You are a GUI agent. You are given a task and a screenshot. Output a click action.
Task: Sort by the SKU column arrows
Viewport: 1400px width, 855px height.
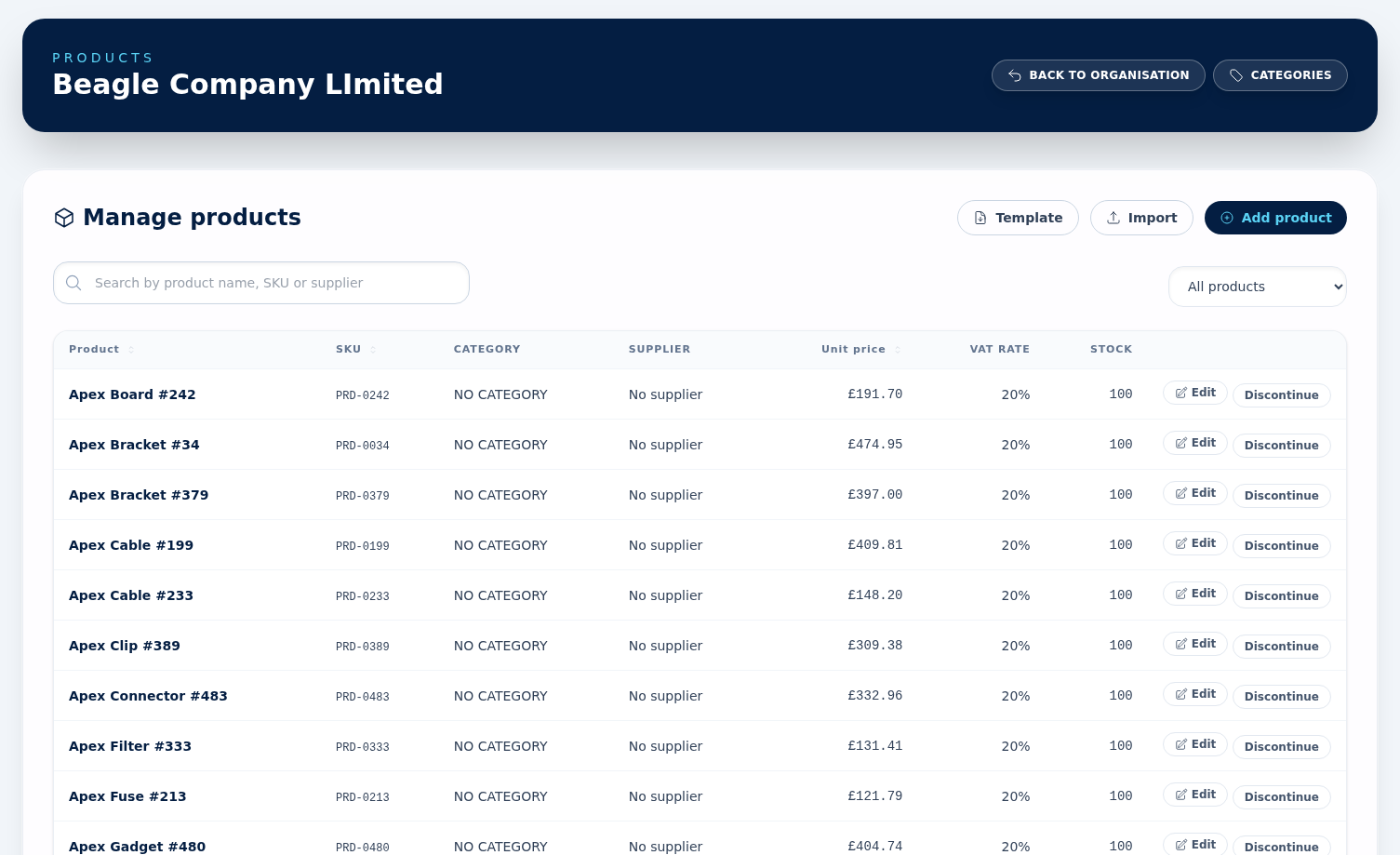373,350
